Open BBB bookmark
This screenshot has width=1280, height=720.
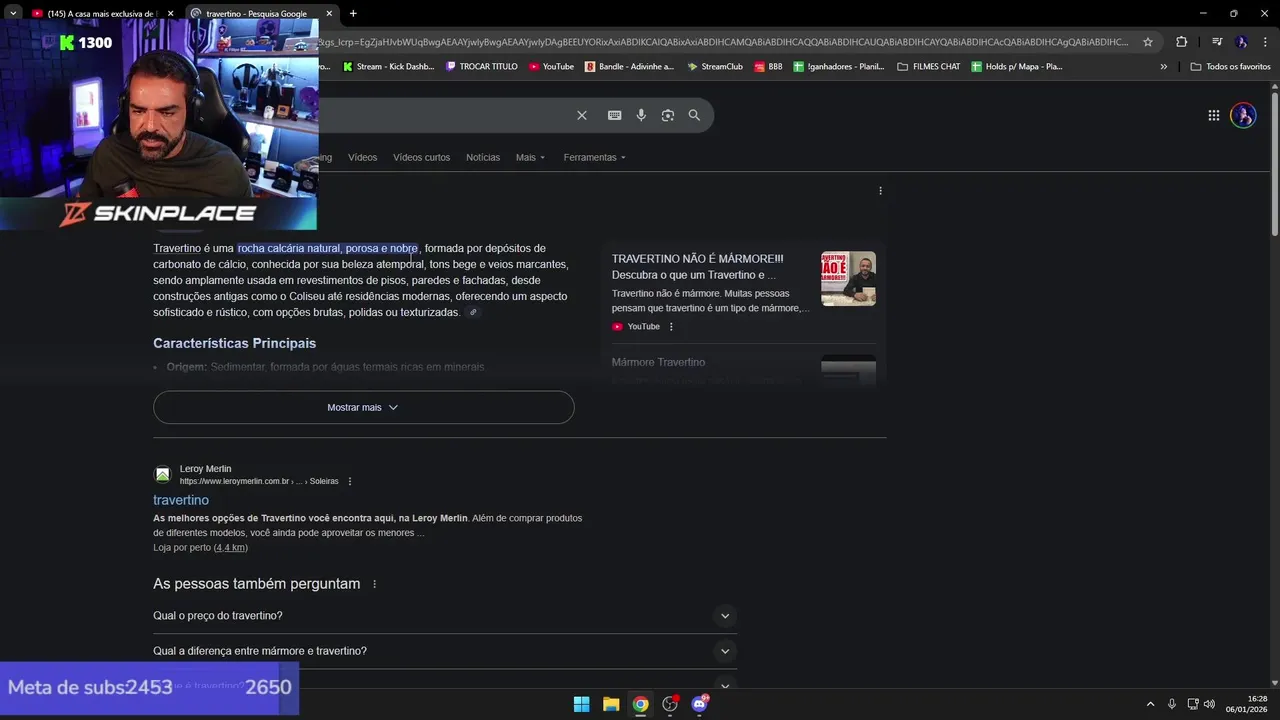click(x=768, y=66)
